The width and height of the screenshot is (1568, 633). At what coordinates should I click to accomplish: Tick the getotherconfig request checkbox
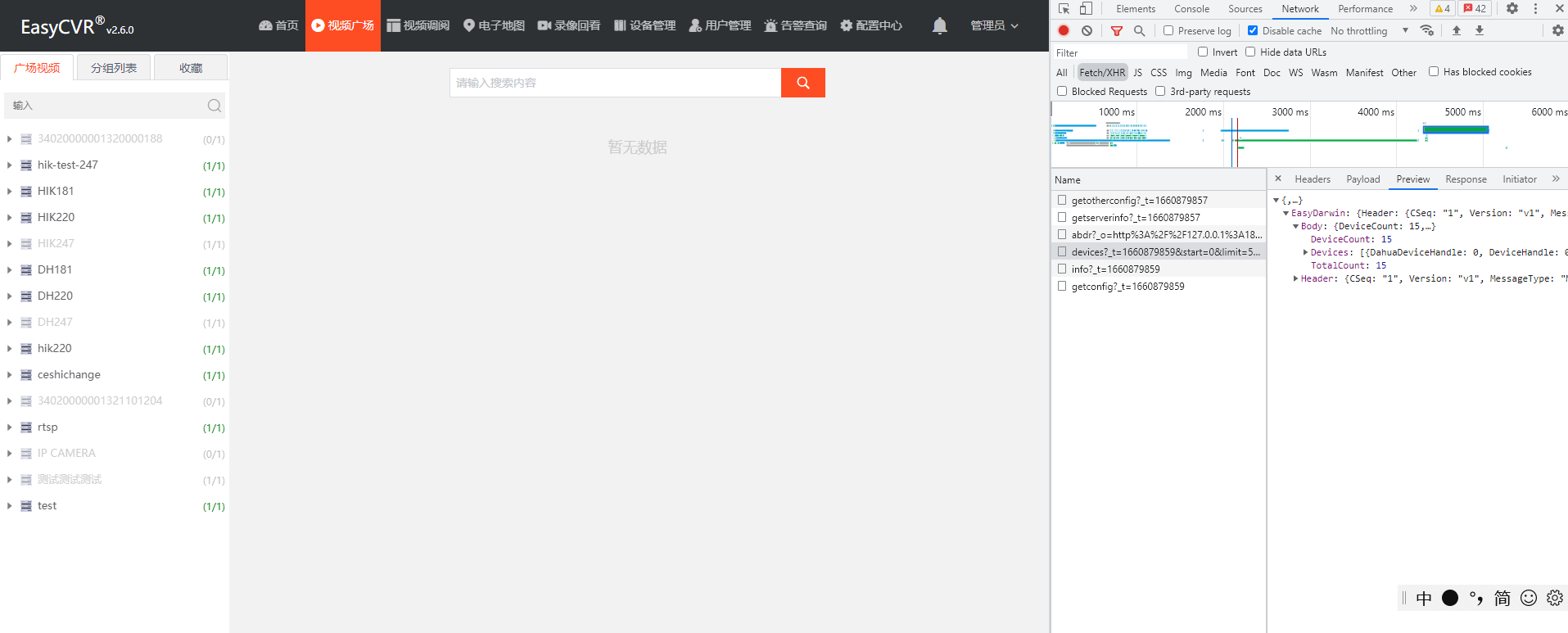pyautogui.click(x=1062, y=200)
